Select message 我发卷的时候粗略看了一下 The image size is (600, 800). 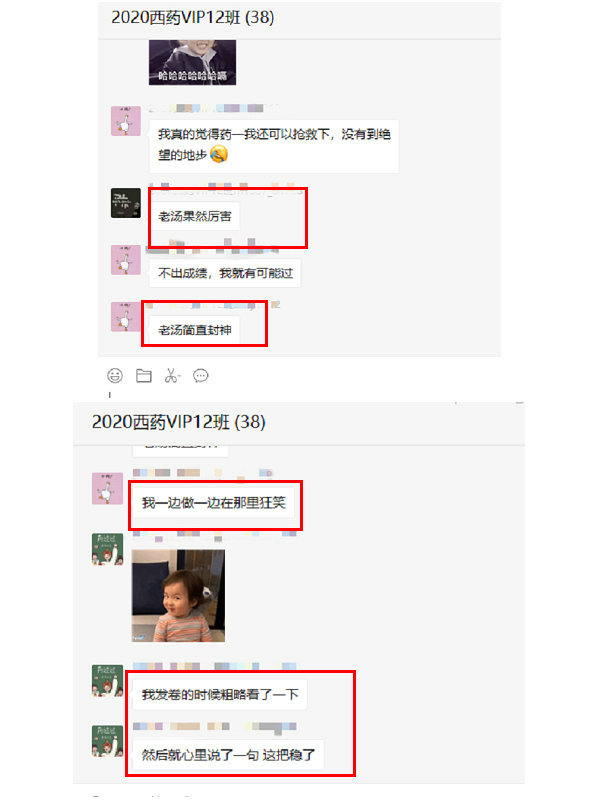(x=220, y=694)
